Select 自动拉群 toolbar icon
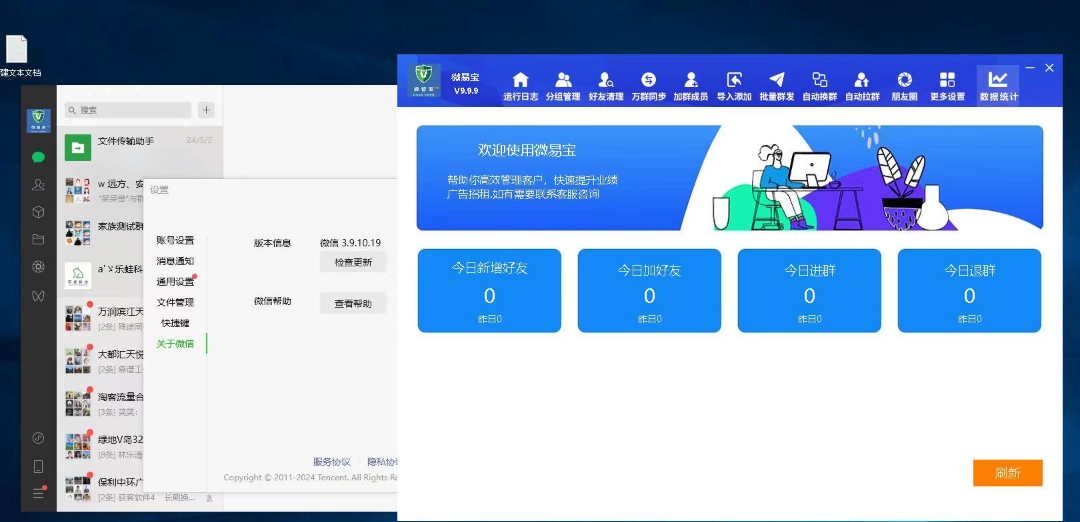The width and height of the screenshot is (1080, 522). point(862,85)
